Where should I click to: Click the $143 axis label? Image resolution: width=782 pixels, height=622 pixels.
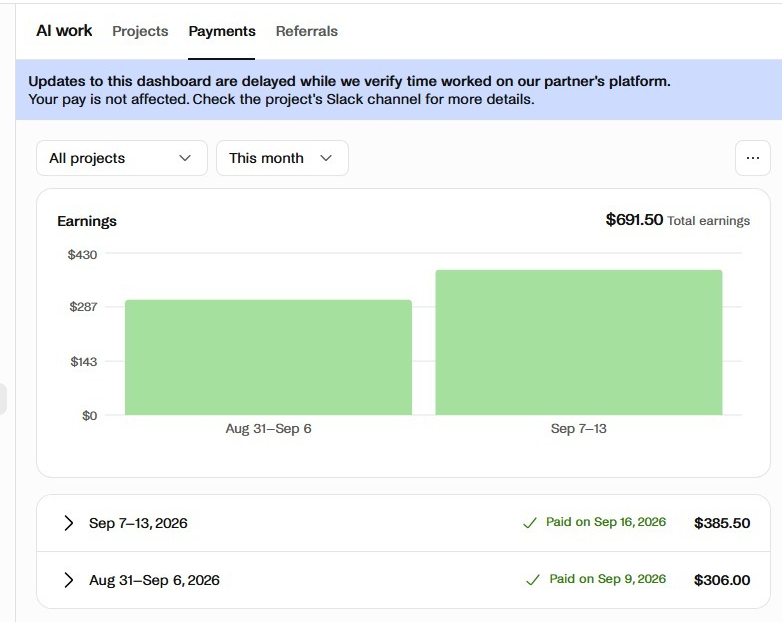tap(83, 361)
